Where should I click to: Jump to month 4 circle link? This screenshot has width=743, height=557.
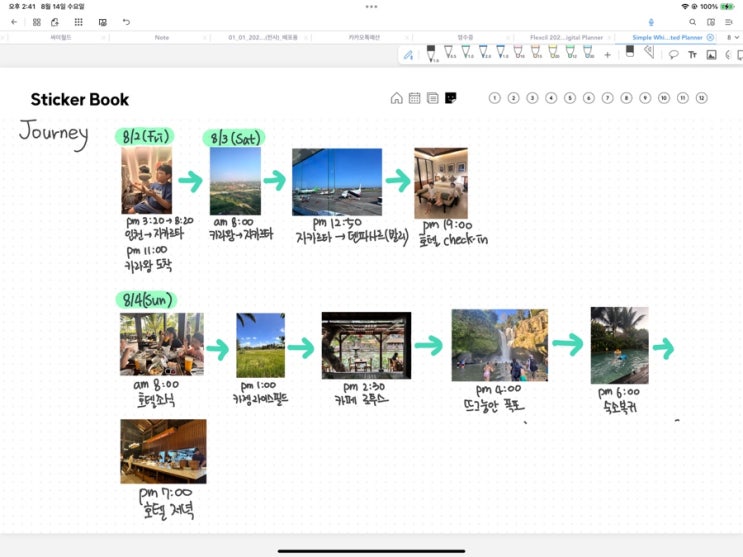[x=551, y=98]
